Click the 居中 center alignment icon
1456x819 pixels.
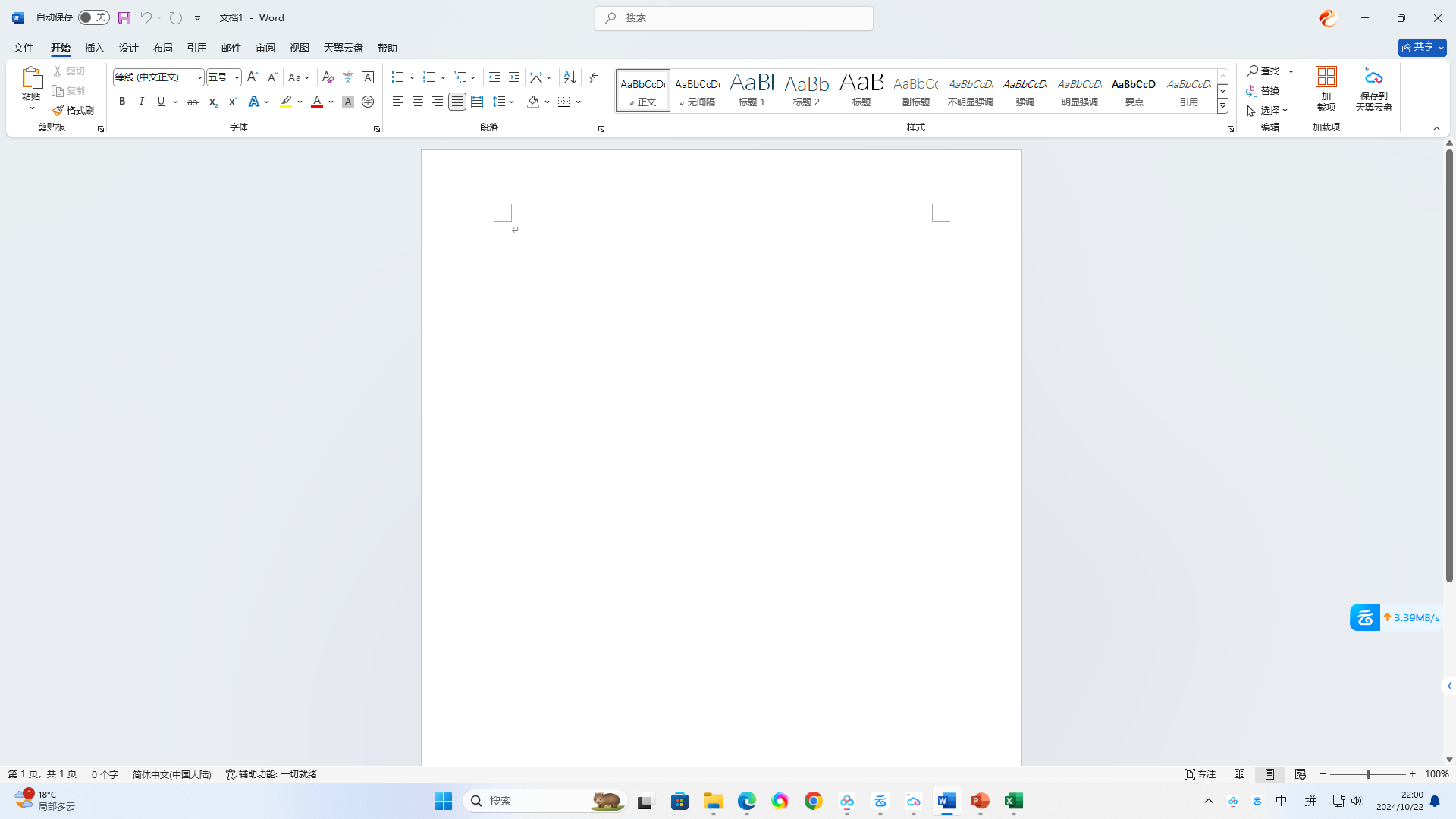[x=417, y=101]
